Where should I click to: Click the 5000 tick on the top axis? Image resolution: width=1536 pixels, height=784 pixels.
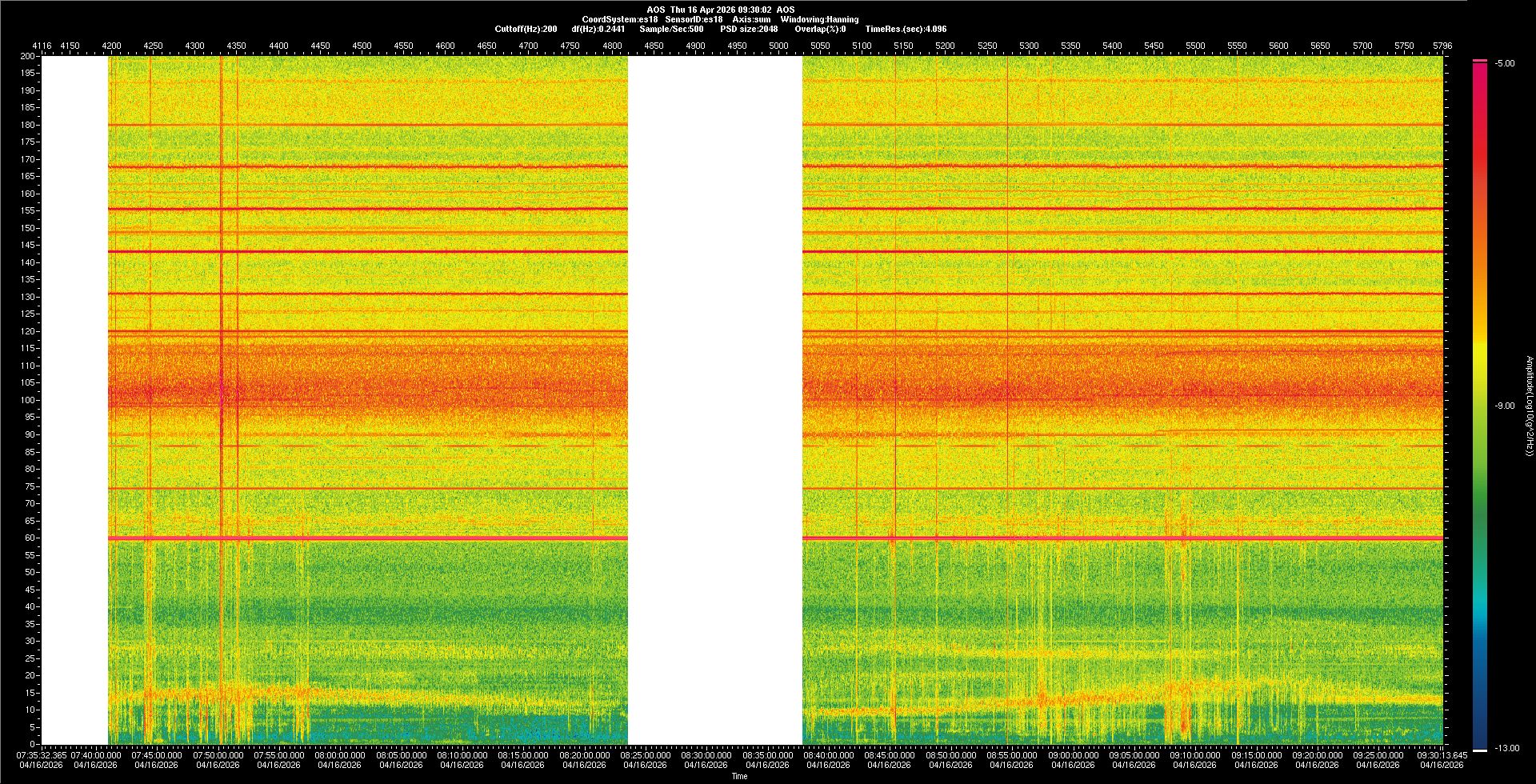point(778,46)
